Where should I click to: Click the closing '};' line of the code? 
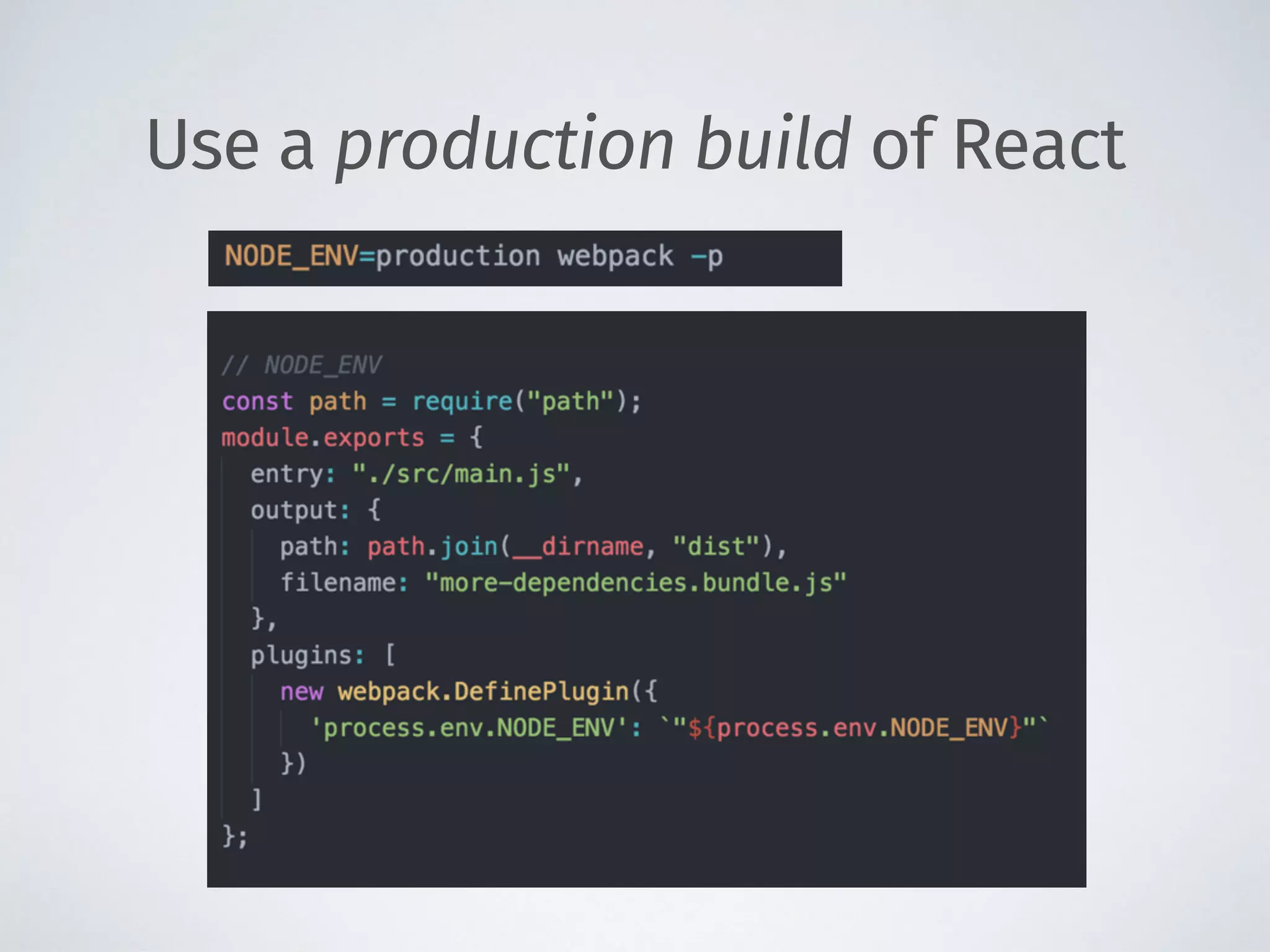pos(235,836)
